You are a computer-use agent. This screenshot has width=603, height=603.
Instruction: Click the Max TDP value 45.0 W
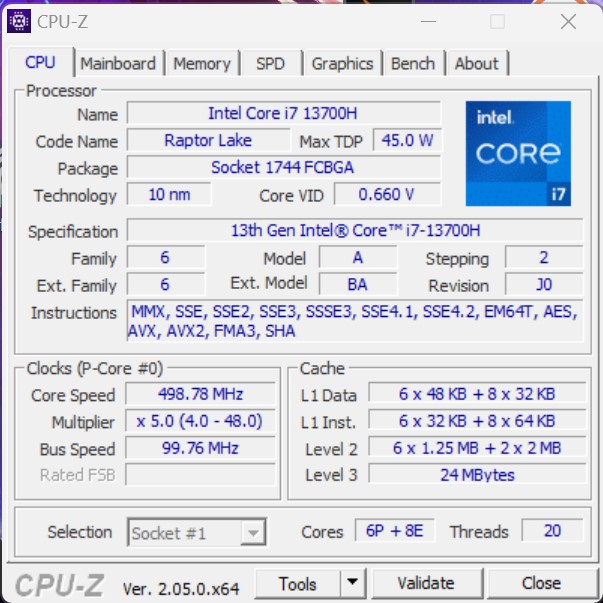click(x=407, y=140)
